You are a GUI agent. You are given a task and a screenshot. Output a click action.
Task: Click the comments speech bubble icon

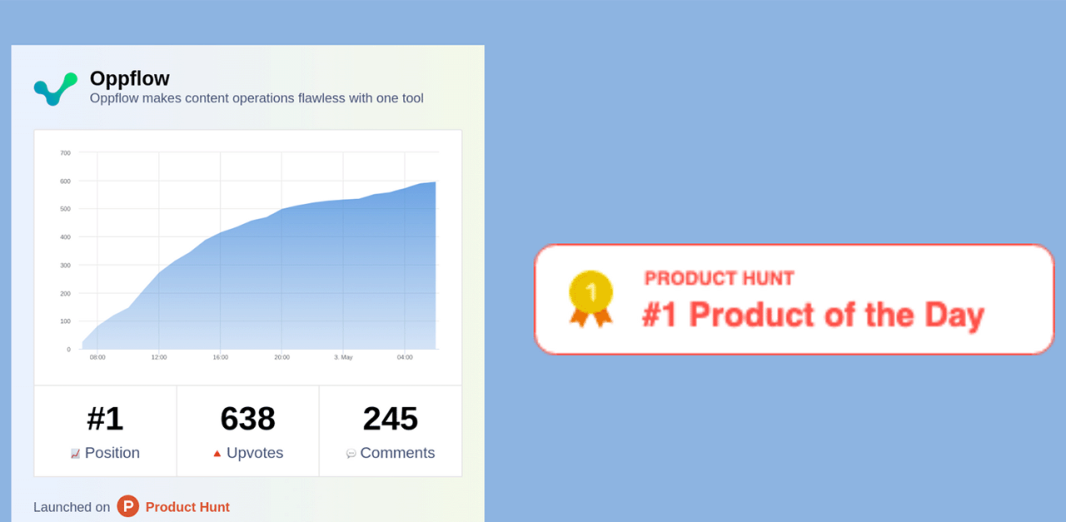pyautogui.click(x=351, y=453)
